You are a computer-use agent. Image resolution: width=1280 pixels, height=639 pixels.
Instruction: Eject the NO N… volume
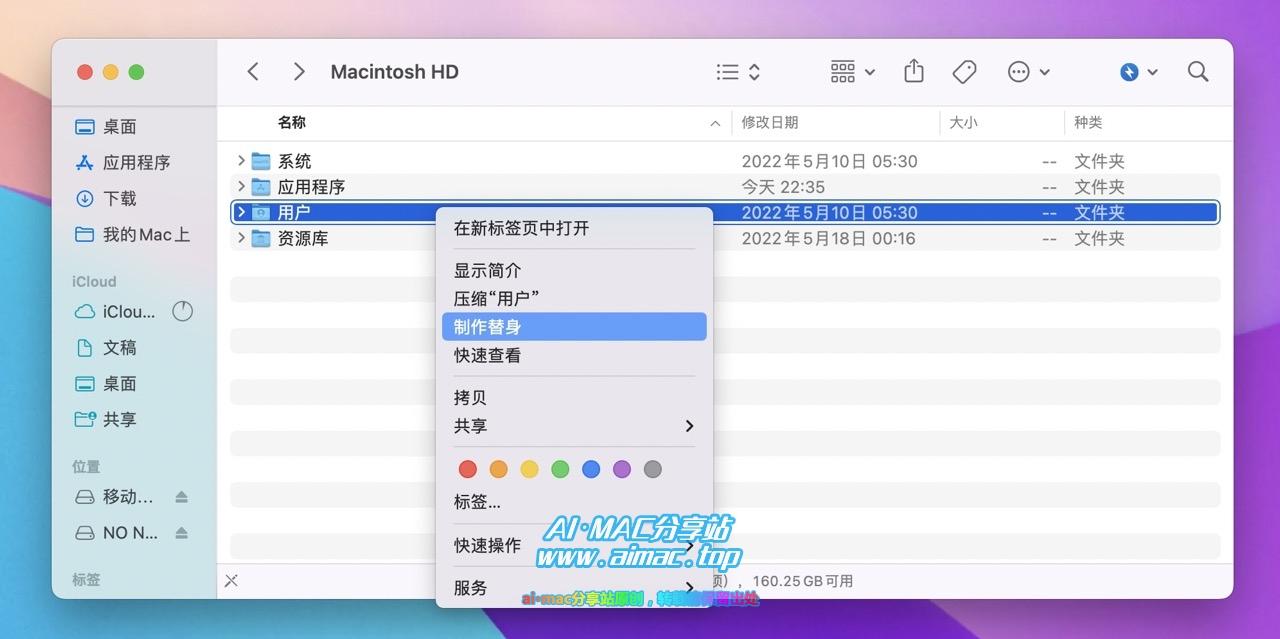pos(181,533)
